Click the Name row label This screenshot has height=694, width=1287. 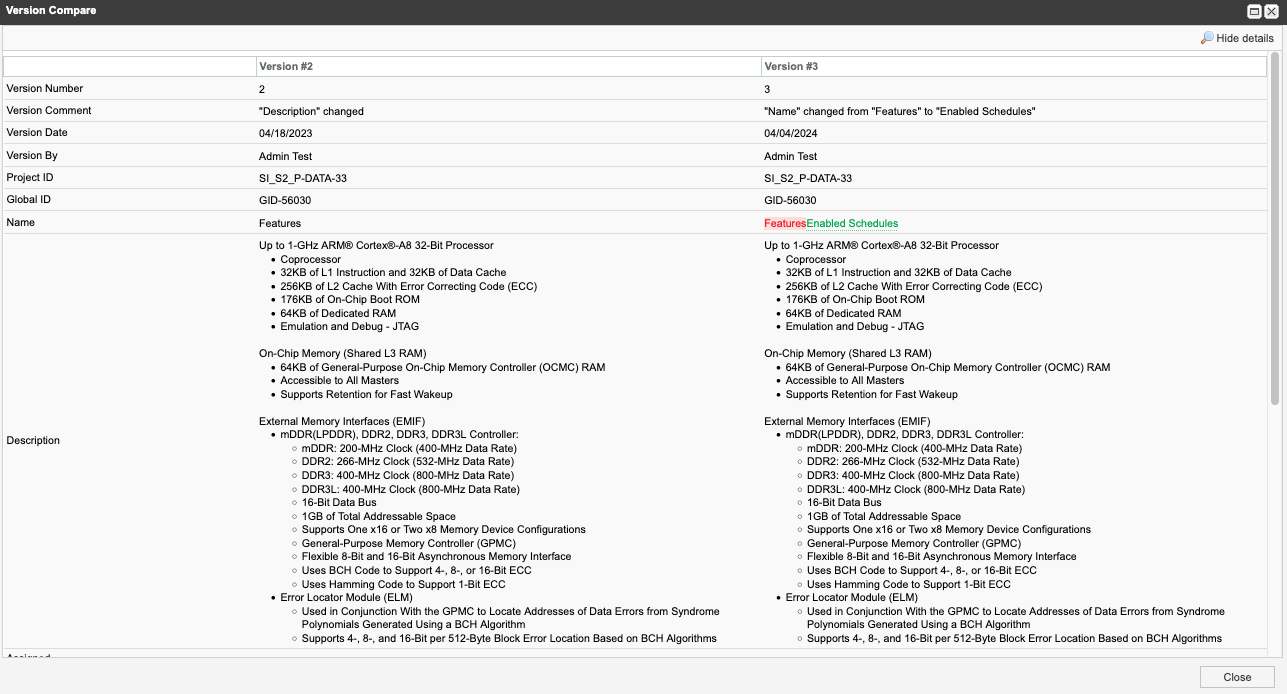(x=21, y=223)
